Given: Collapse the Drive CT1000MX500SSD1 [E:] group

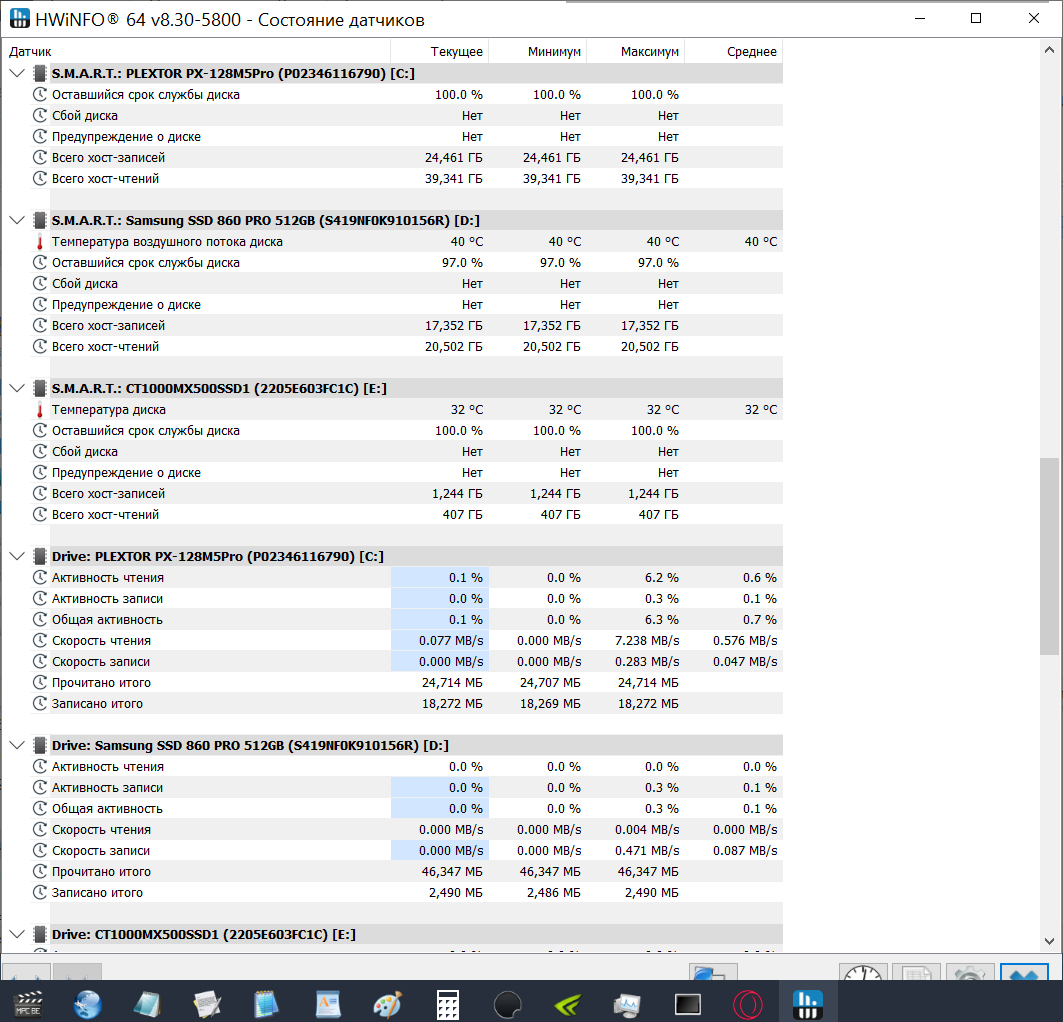Looking at the screenshot, I should 17,935.
